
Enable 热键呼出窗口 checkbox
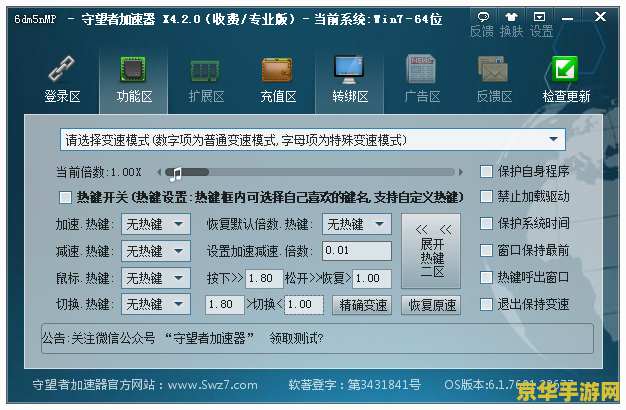(486, 277)
